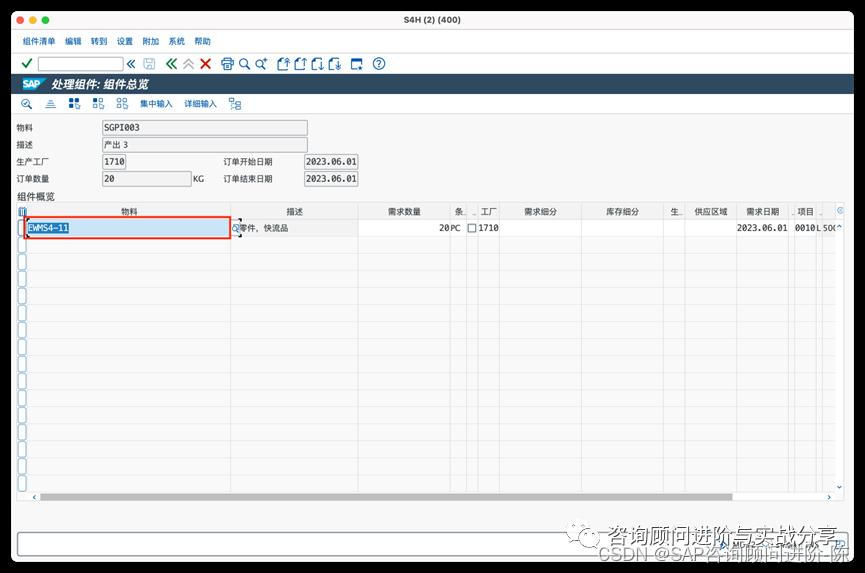Open the 转到 menu
Screen dimensions: 865x573
[99, 41]
